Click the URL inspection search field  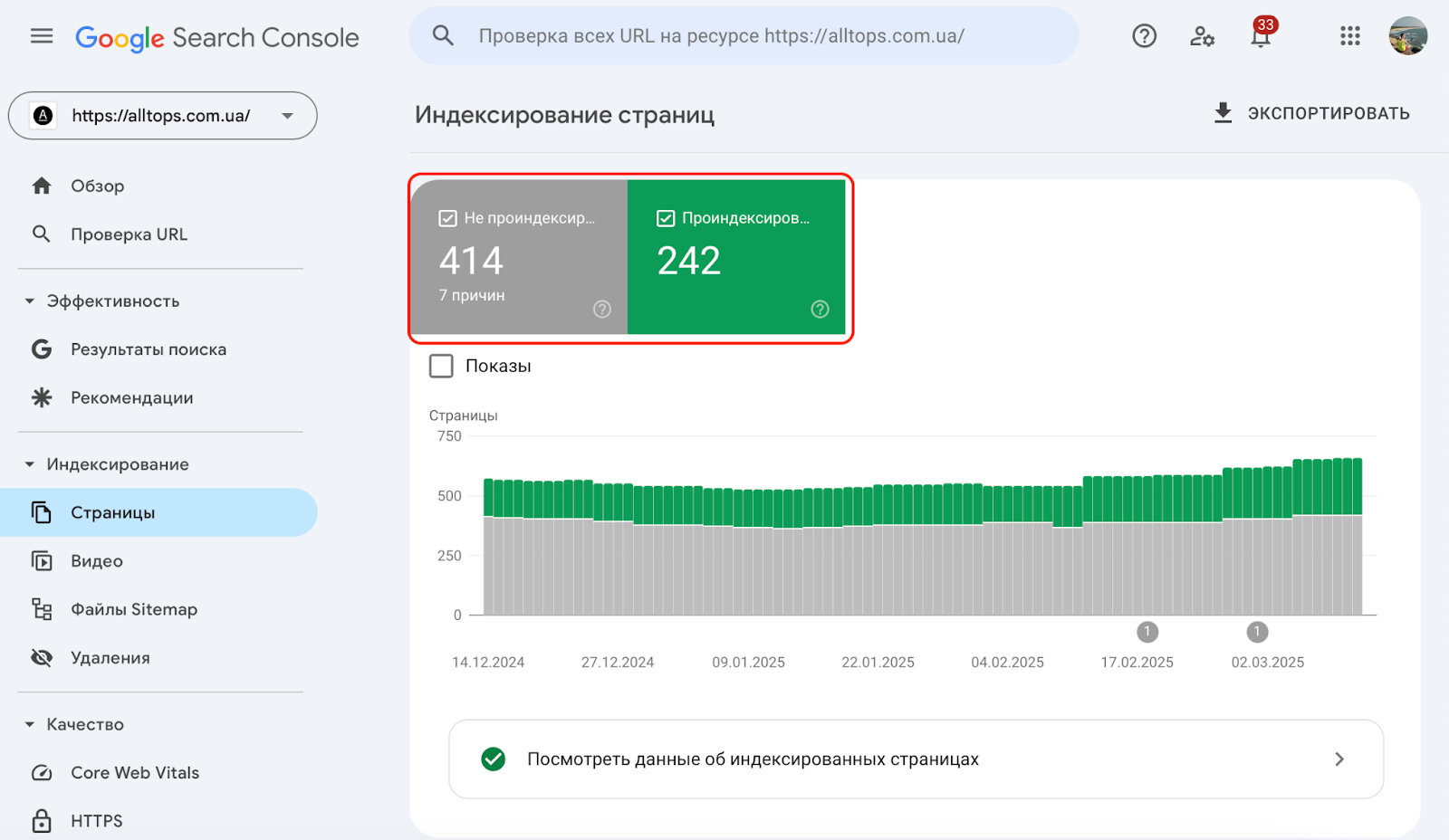click(x=743, y=36)
